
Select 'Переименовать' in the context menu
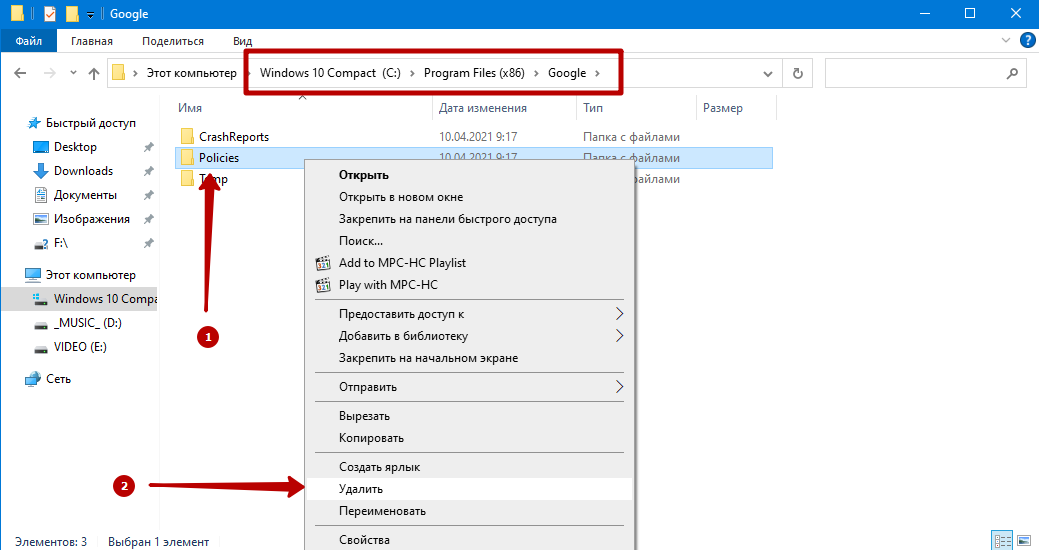[x=382, y=511]
